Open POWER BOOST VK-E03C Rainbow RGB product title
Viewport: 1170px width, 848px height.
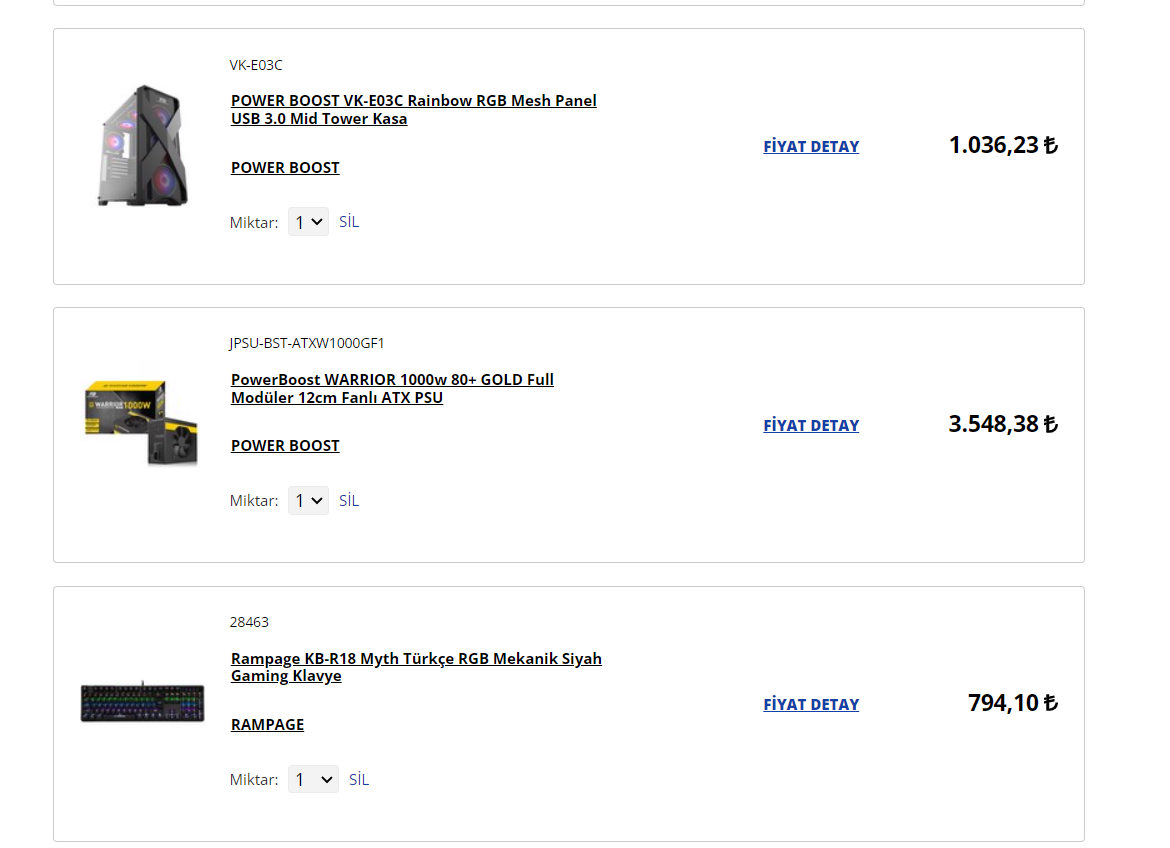pos(413,109)
